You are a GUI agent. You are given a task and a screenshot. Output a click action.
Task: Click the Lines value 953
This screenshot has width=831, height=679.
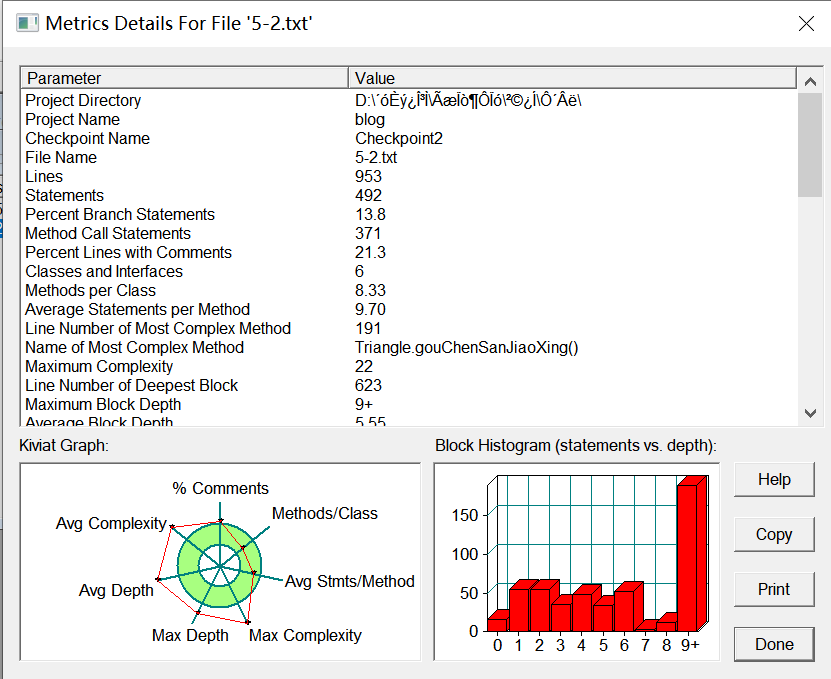[368, 176]
